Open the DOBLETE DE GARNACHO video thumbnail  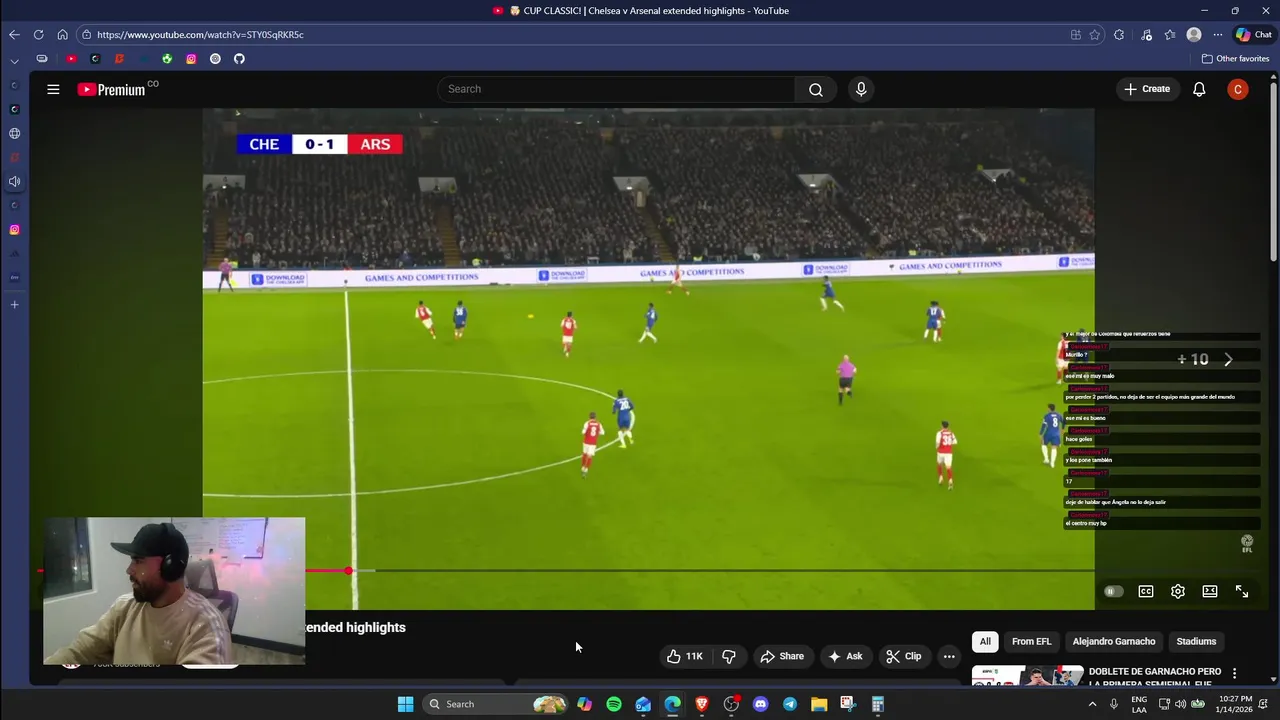coord(1027,676)
